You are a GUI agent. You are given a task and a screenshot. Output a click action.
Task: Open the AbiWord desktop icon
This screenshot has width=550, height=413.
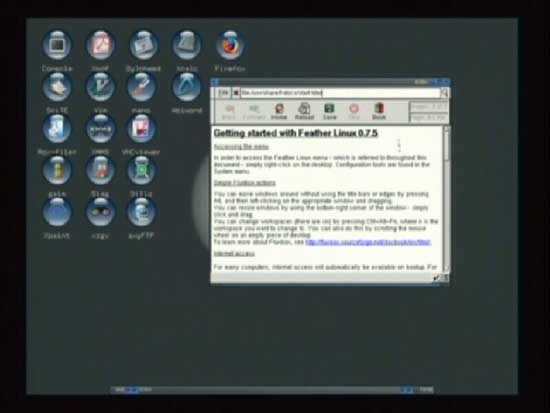(x=187, y=87)
